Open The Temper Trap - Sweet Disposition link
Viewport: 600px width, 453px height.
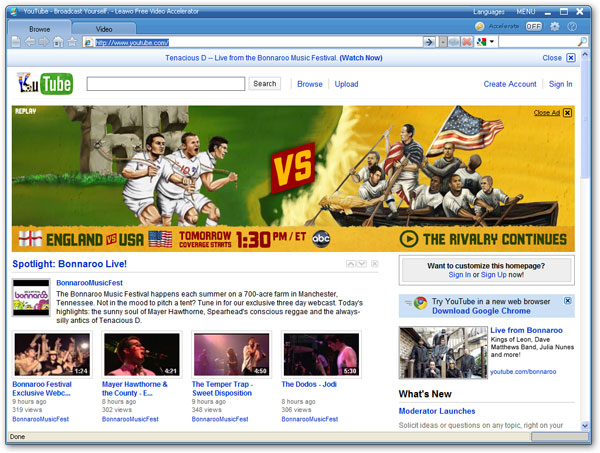click(x=222, y=388)
